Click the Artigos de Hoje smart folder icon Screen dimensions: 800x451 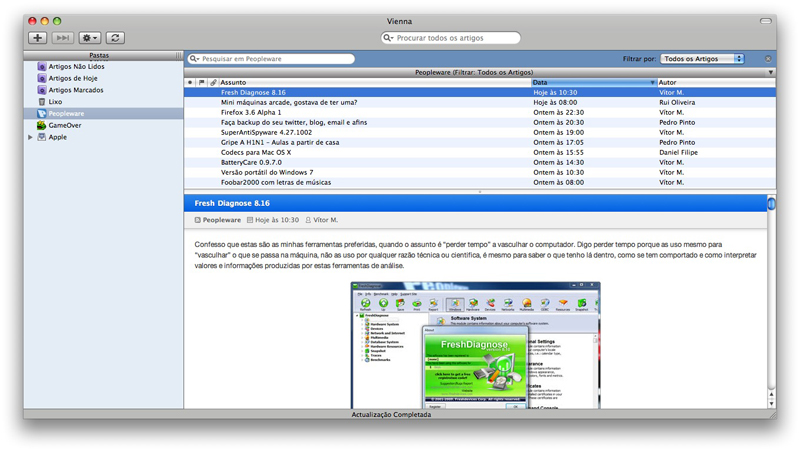tap(42, 78)
